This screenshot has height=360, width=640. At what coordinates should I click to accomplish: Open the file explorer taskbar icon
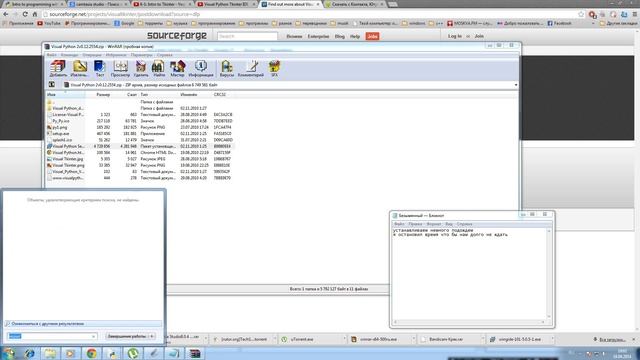tap(50, 353)
